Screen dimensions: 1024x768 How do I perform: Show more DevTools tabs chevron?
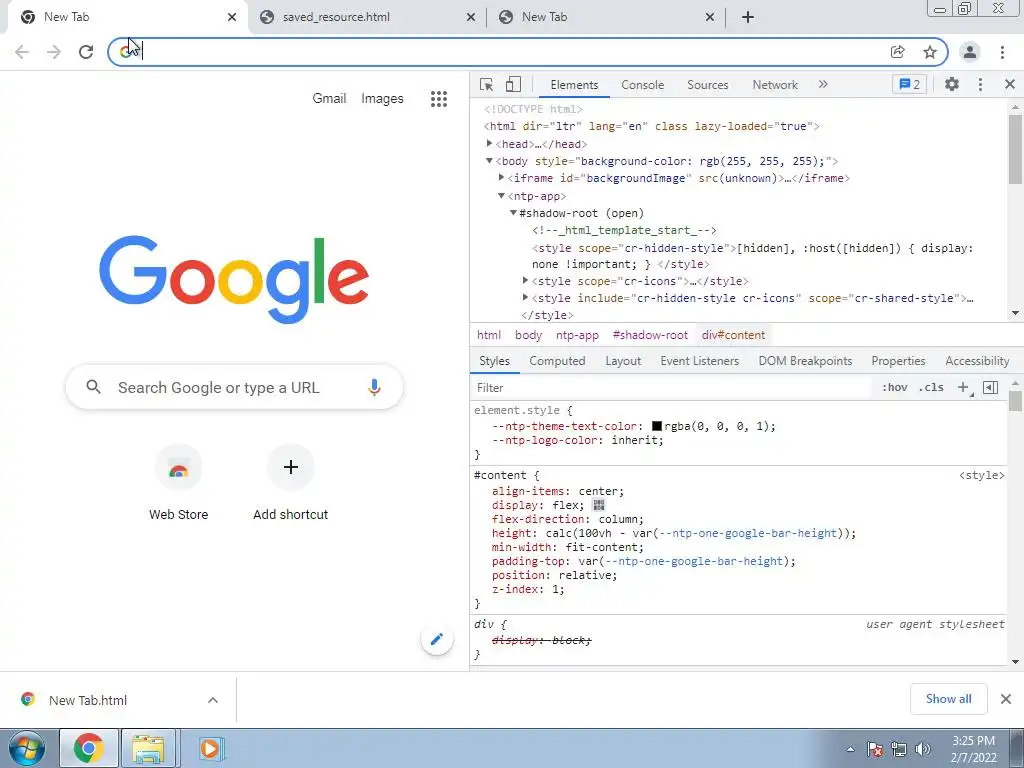point(823,84)
